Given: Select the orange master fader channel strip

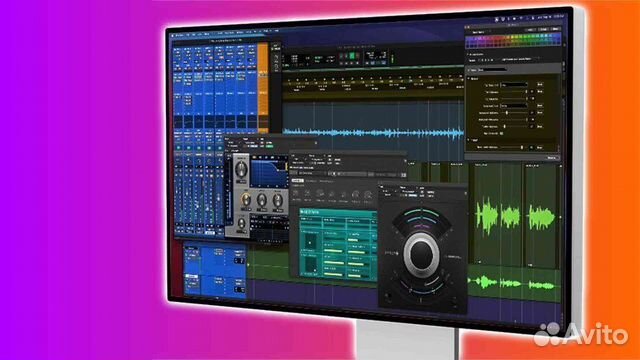Looking at the screenshot, I should (x=263, y=88).
